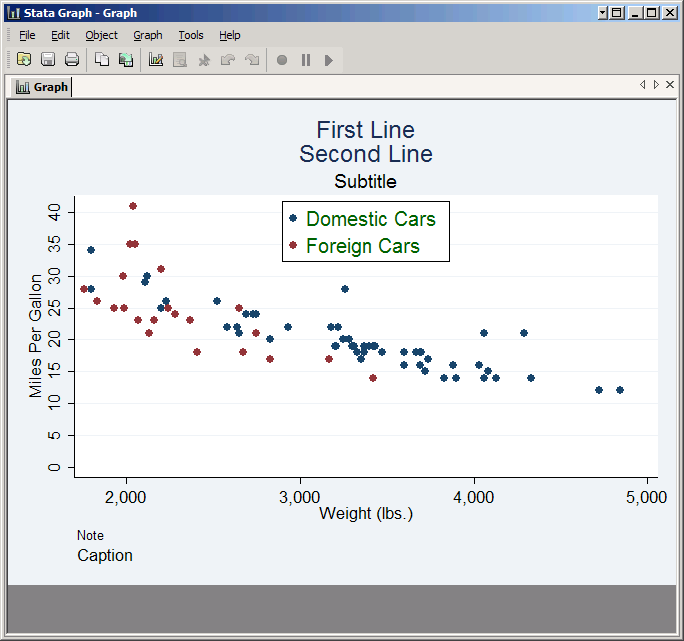Click the y-axis label 20
The image size is (684, 641).
(54, 339)
